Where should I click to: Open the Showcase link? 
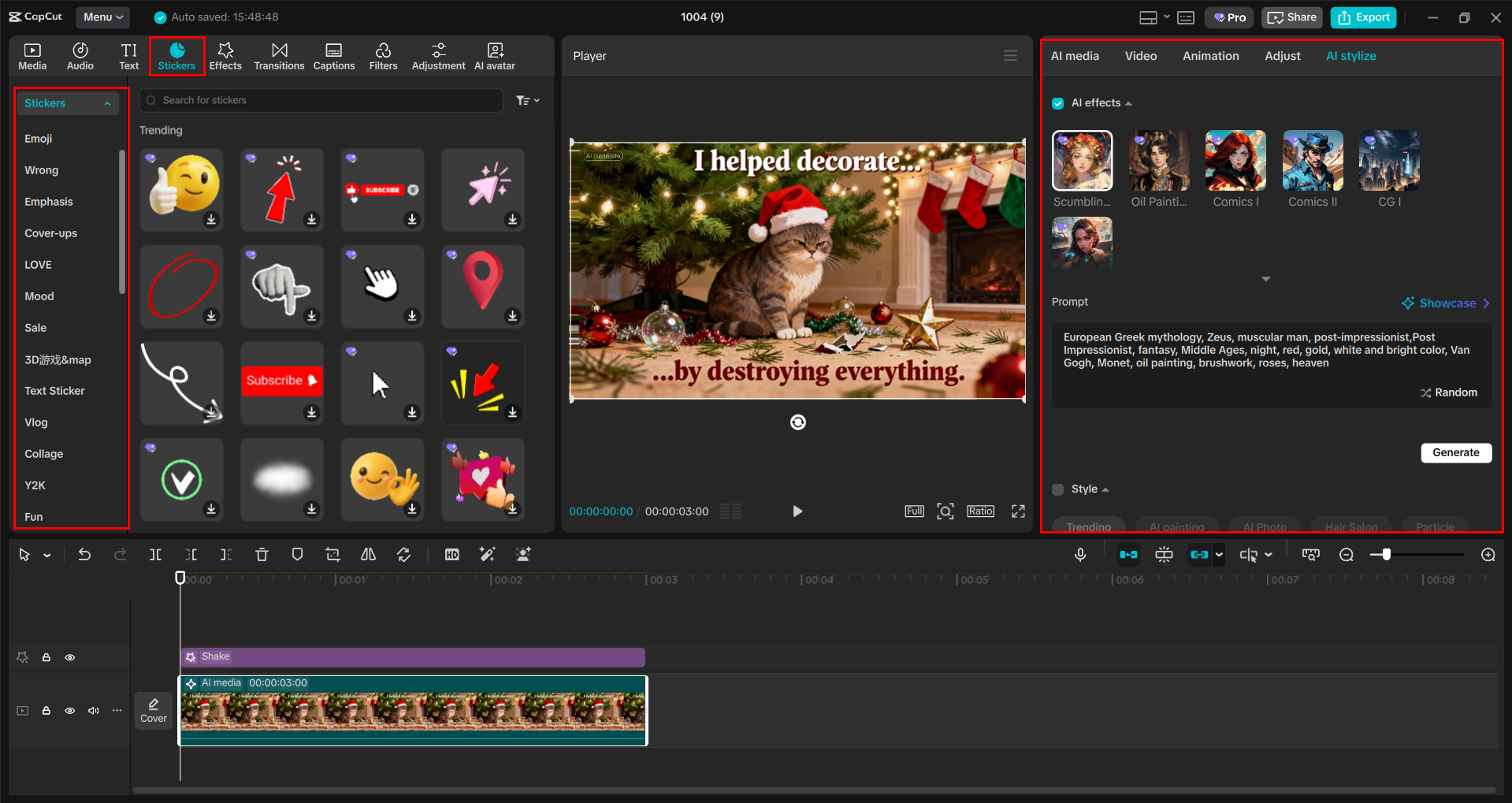pyautogui.click(x=1447, y=303)
